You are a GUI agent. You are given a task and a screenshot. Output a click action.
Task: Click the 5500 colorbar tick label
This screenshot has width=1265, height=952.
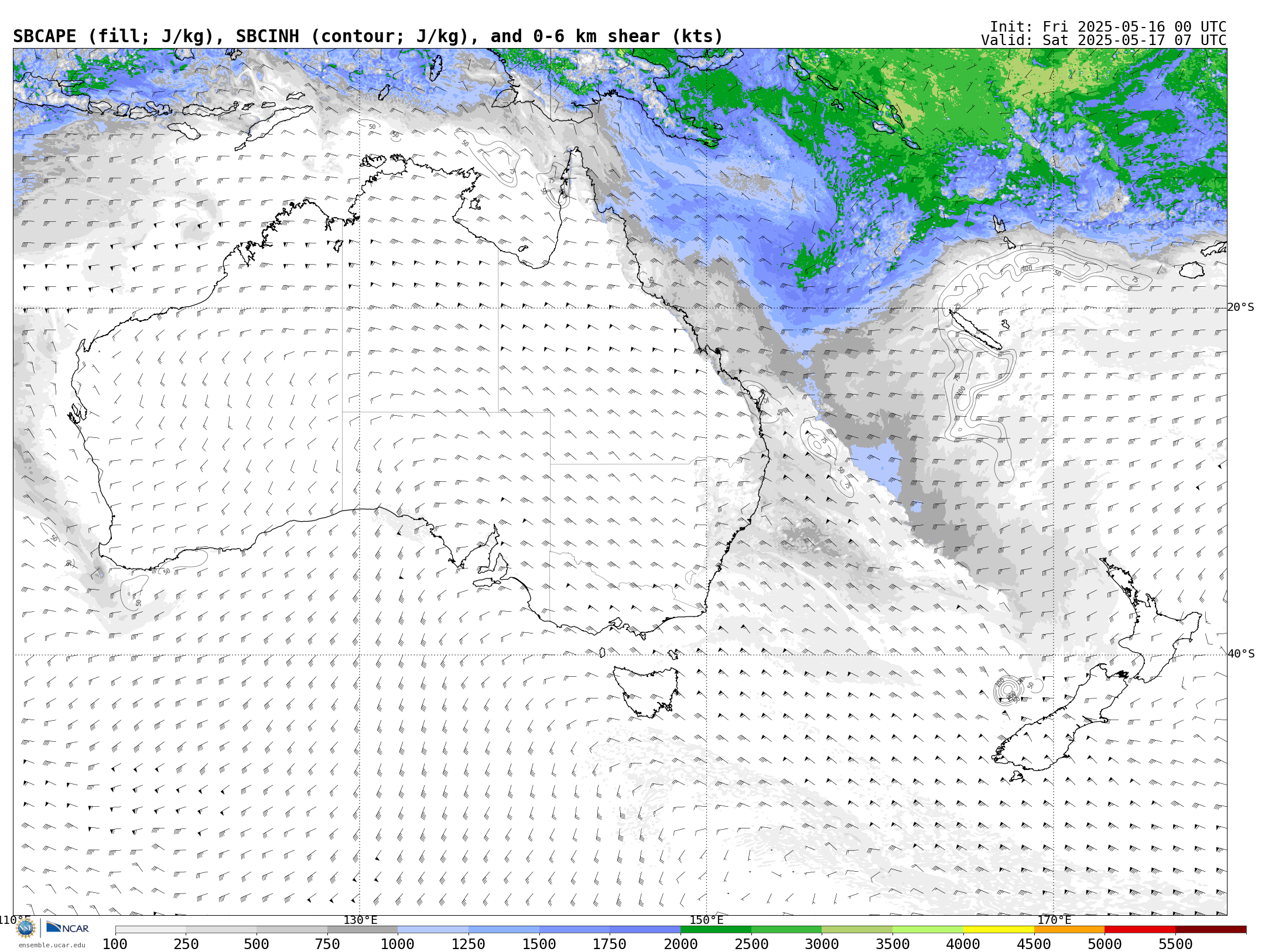click(1175, 944)
